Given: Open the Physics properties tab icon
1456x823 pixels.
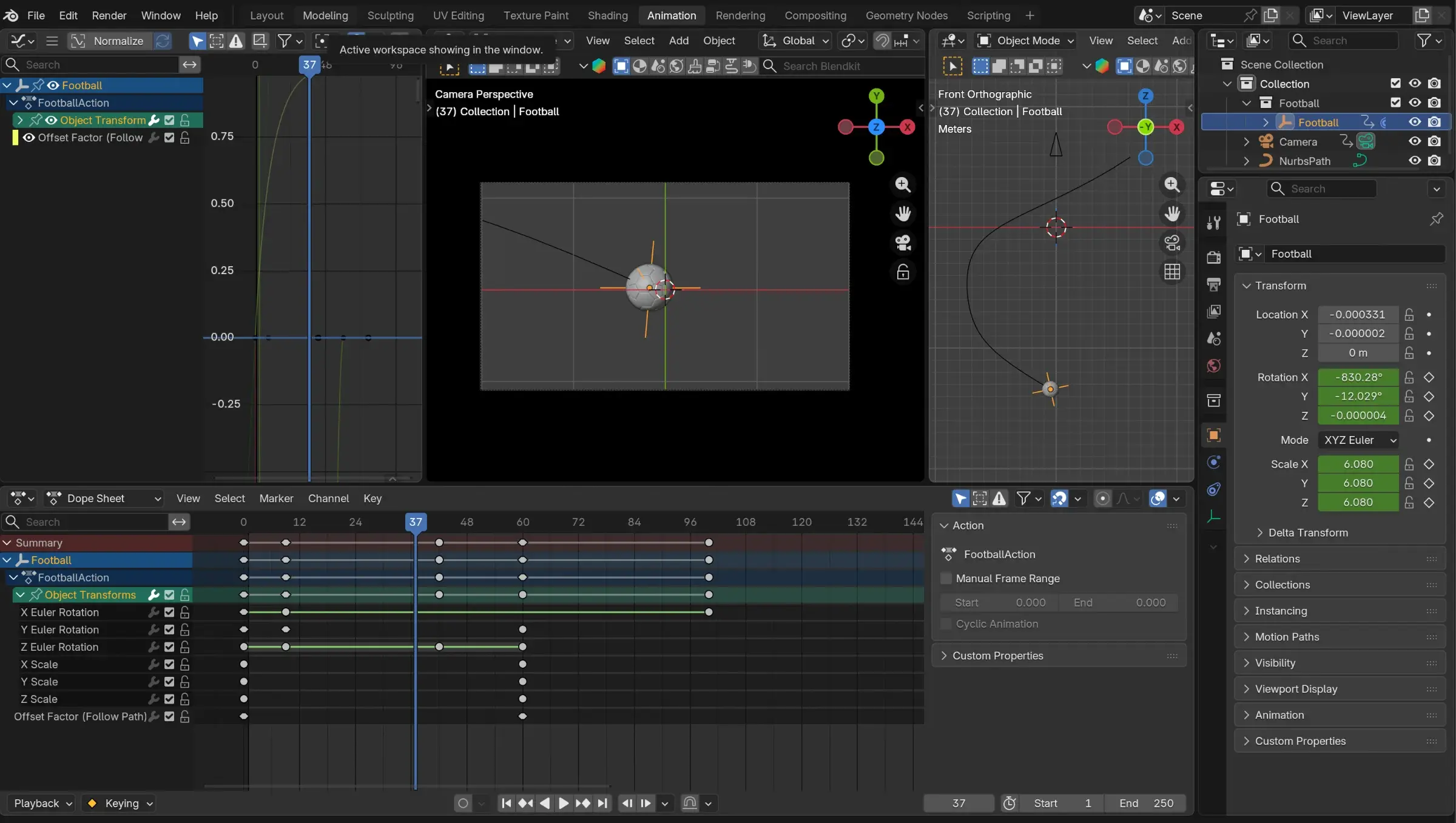Looking at the screenshot, I should 1213,462.
